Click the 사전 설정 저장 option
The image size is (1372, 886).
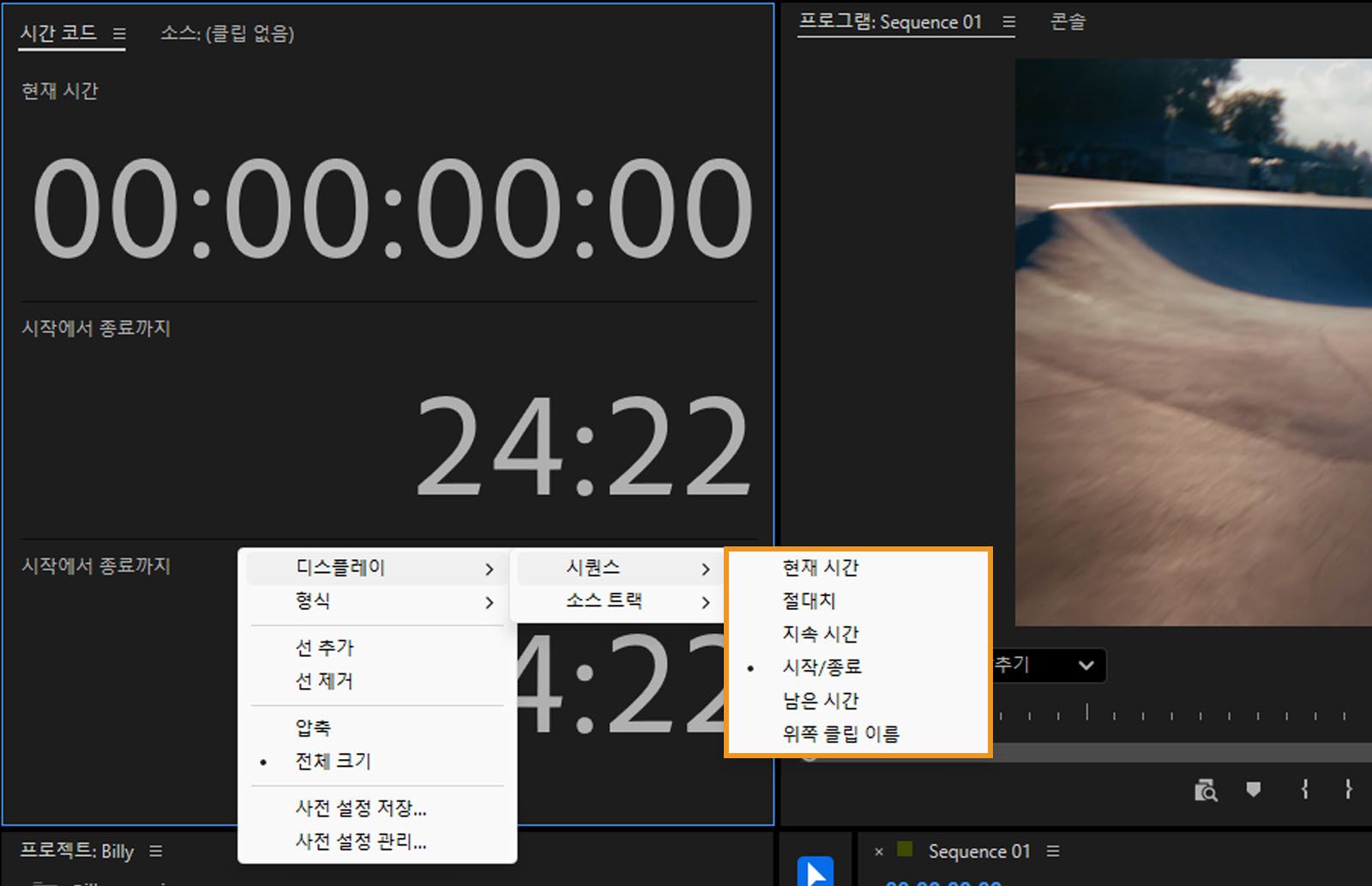[x=361, y=808]
